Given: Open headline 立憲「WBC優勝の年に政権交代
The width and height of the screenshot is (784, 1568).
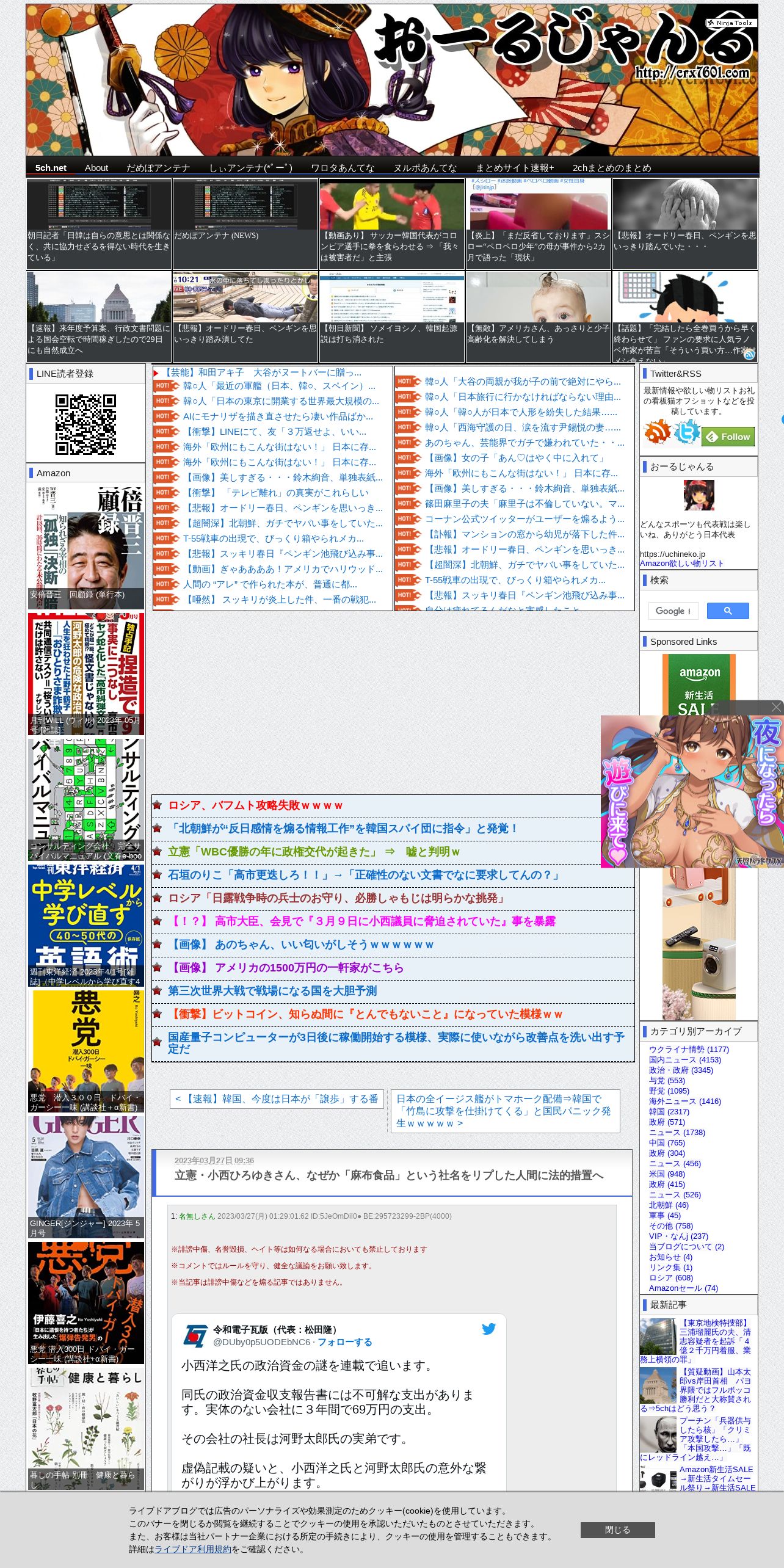Looking at the screenshot, I should 314,852.
